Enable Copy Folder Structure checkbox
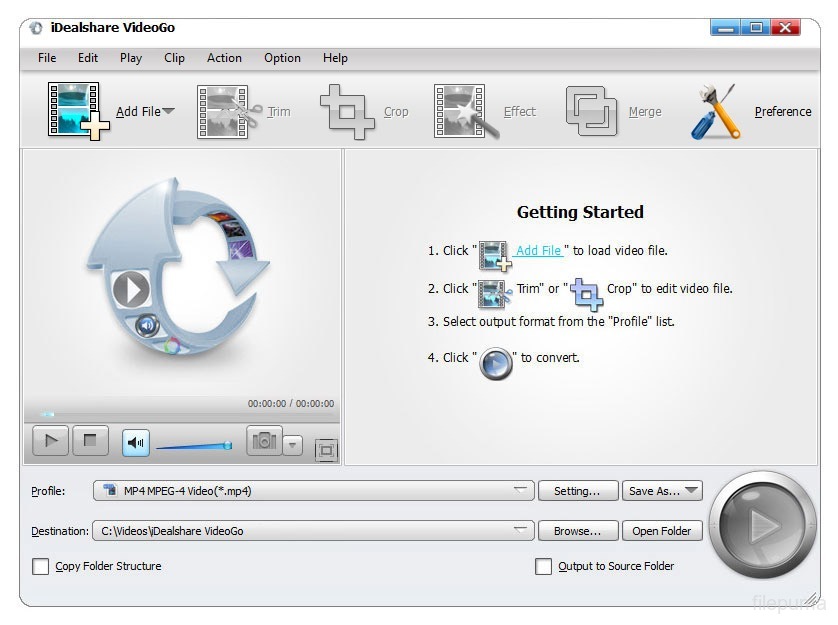 click(x=41, y=567)
